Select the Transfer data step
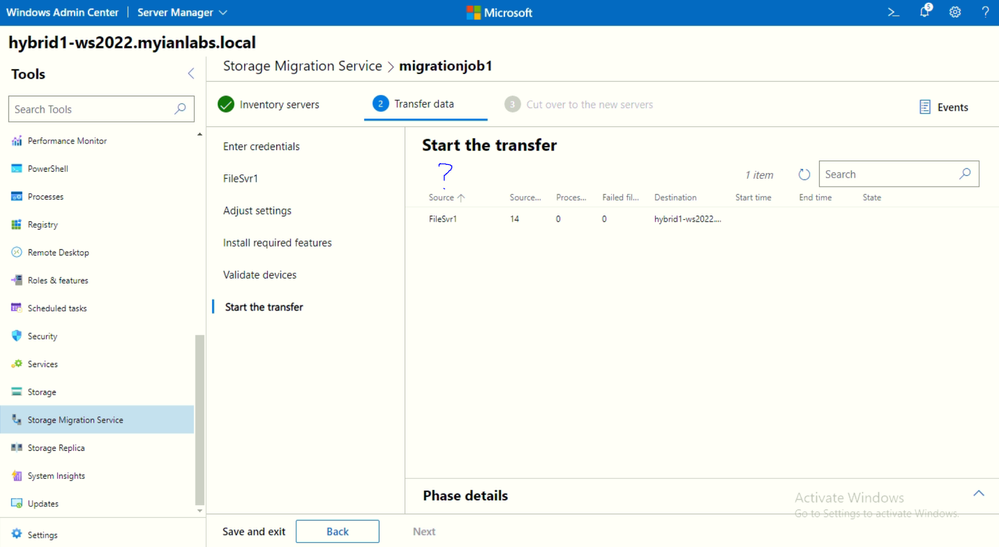This screenshot has height=547, width=999. pos(426,104)
